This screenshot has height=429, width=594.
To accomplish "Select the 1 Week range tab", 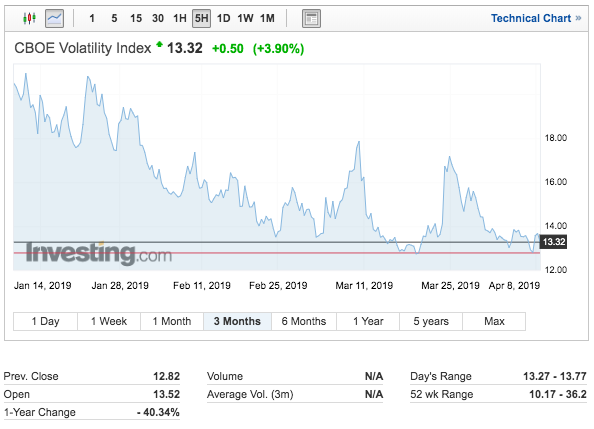I will (109, 321).
